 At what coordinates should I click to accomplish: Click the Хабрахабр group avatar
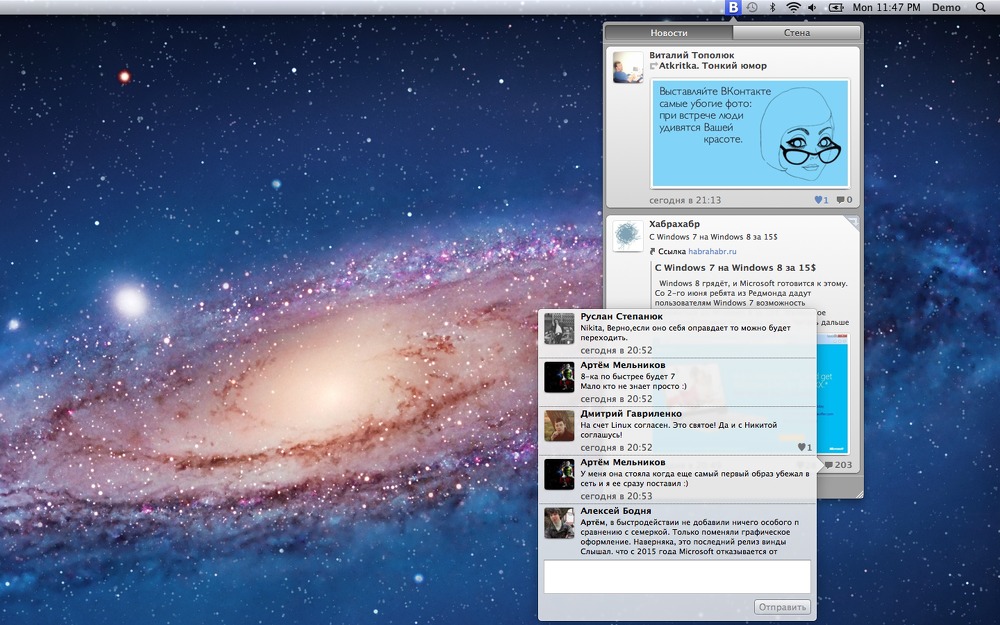628,236
